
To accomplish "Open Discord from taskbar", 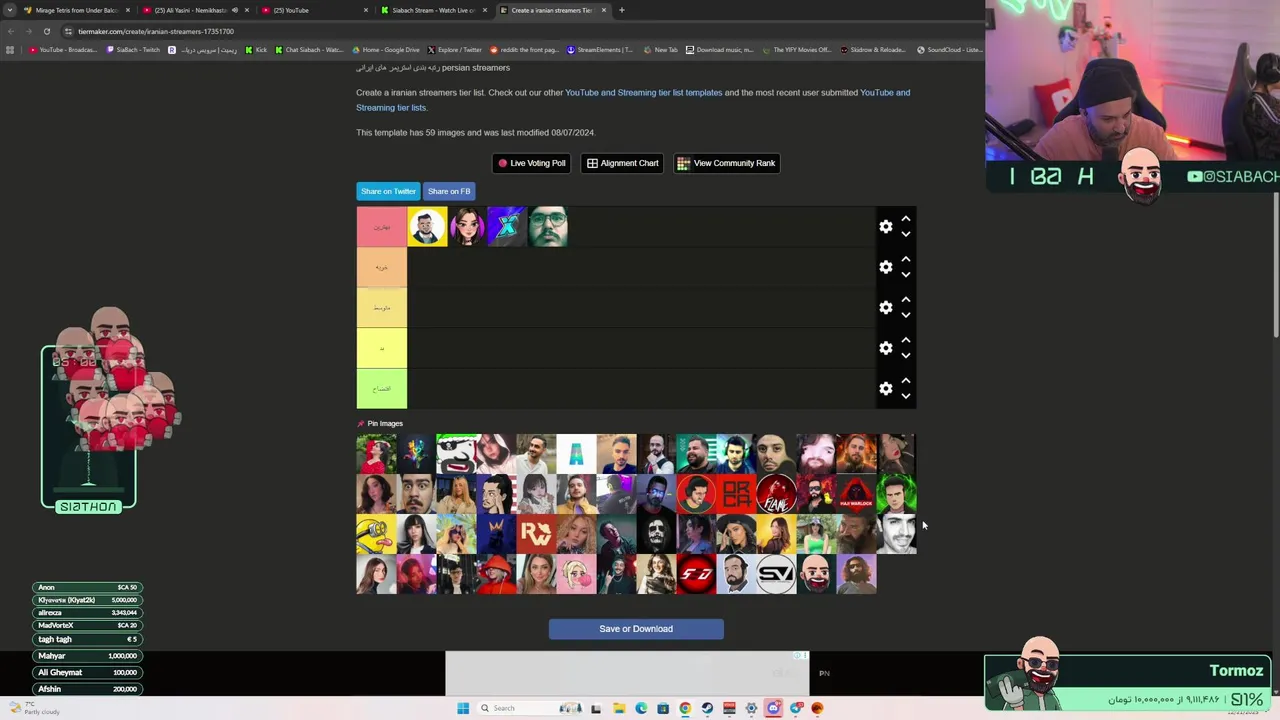I will click(x=773, y=708).
